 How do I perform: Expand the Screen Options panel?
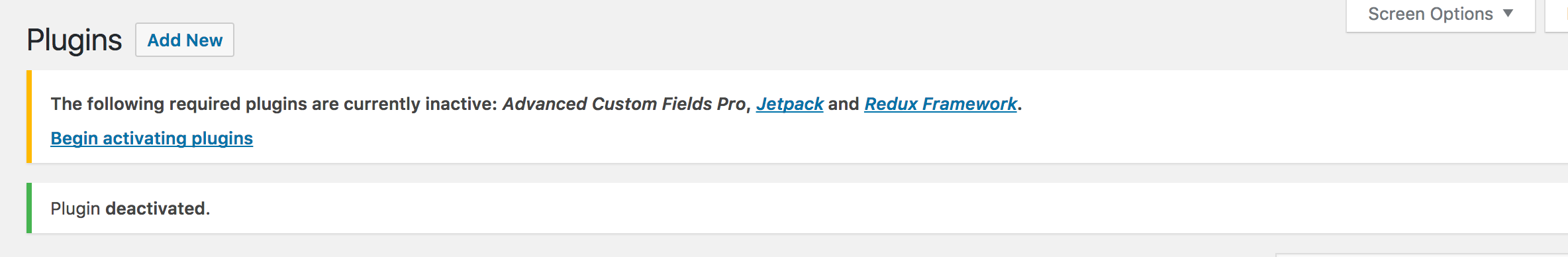point(1441,15)
